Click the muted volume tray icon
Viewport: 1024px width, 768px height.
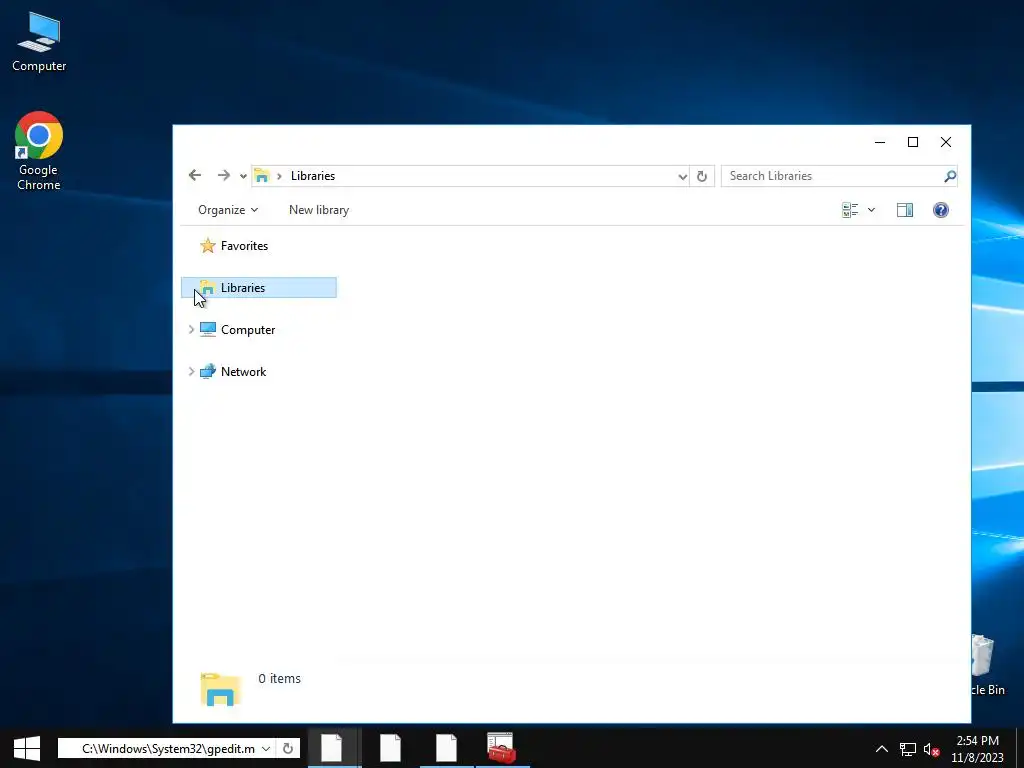(x=931, y=750)
